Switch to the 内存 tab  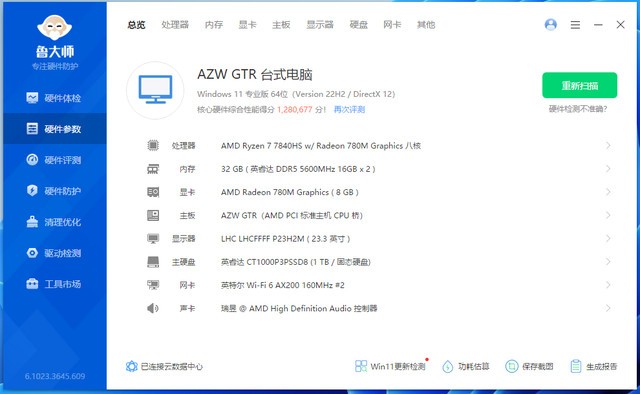[x=213, y=25]
